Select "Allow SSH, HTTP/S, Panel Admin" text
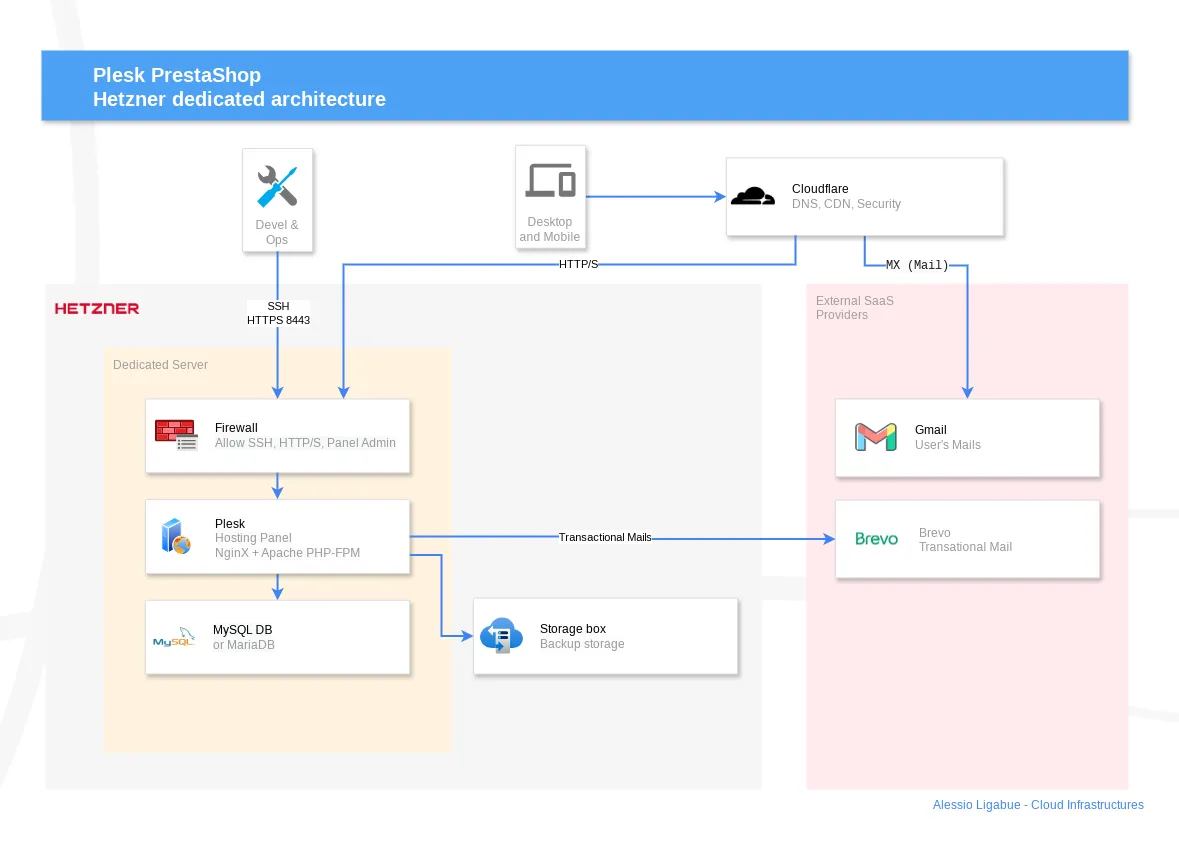1179x850 pixels. tap(305, 443)
